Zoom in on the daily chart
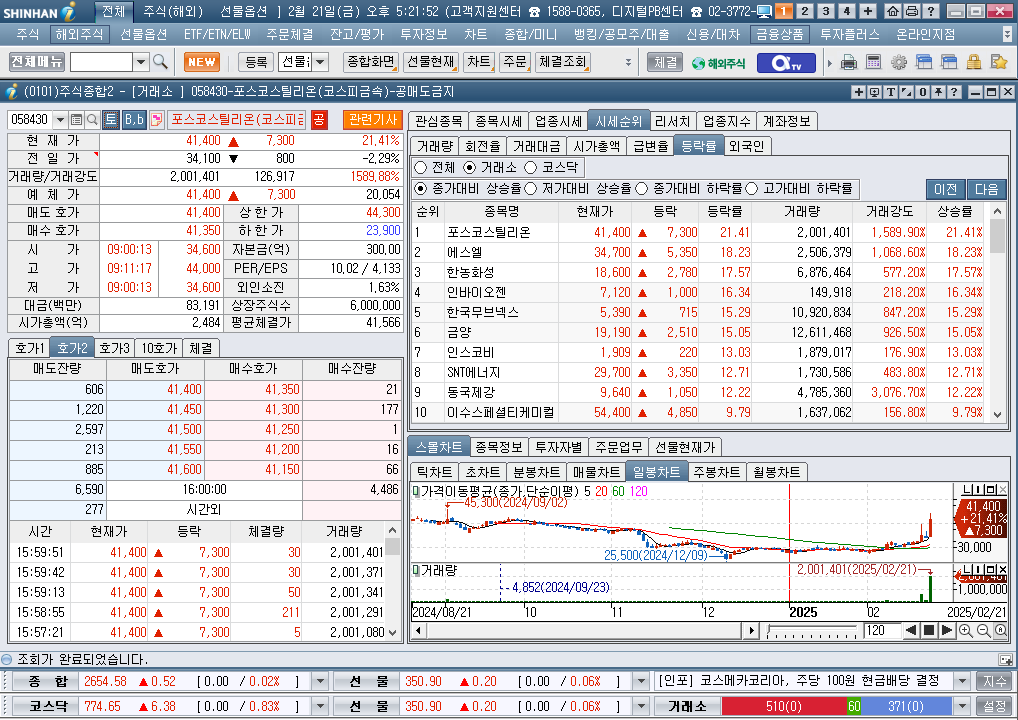 [965, 630]
